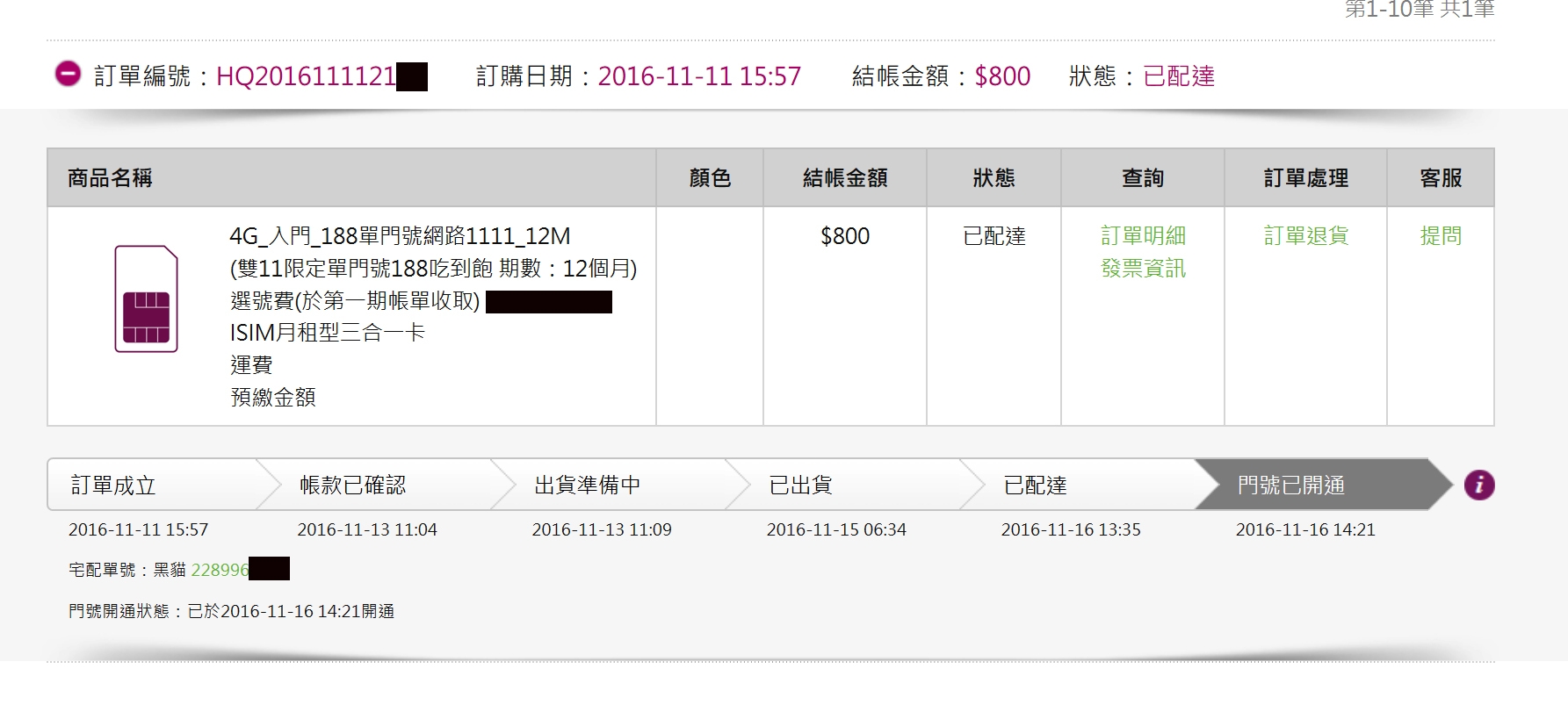Click the SIM card product image

(x=146, y=299)
